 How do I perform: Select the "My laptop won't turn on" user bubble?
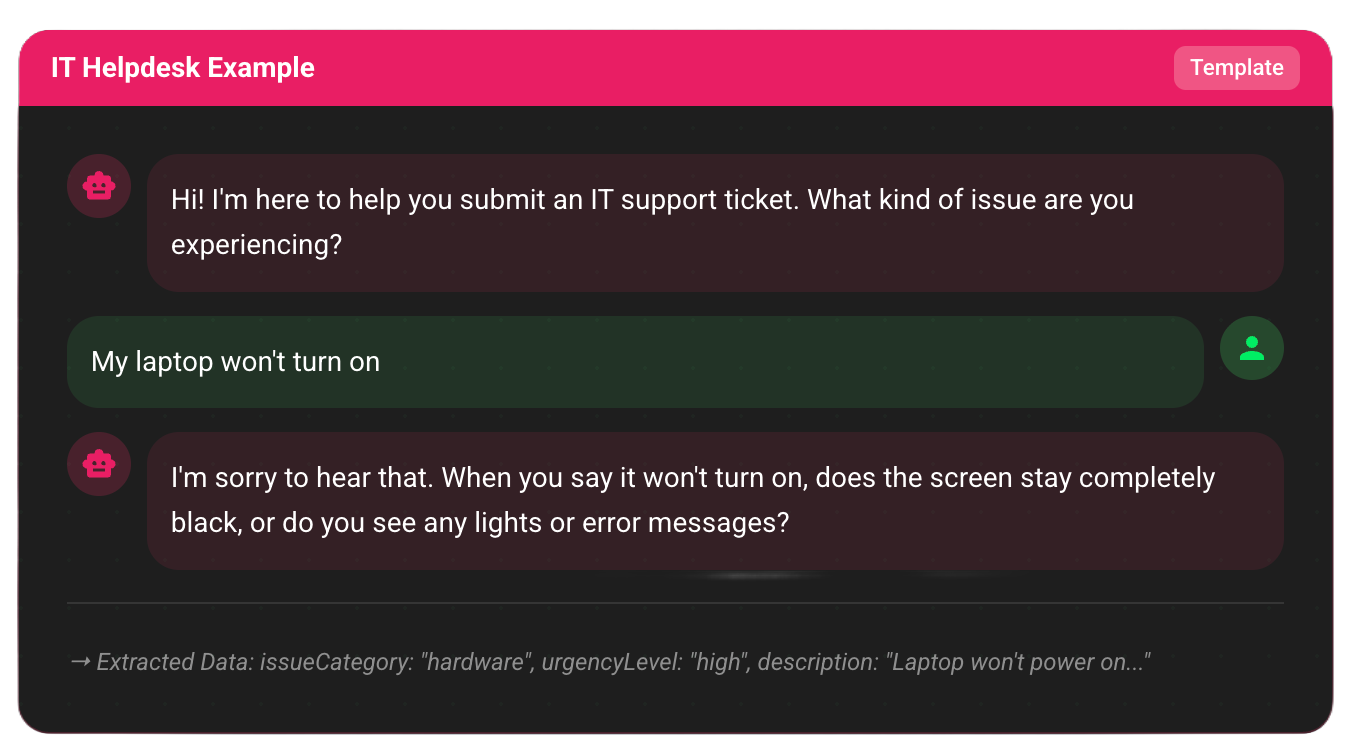pos(634,361)
